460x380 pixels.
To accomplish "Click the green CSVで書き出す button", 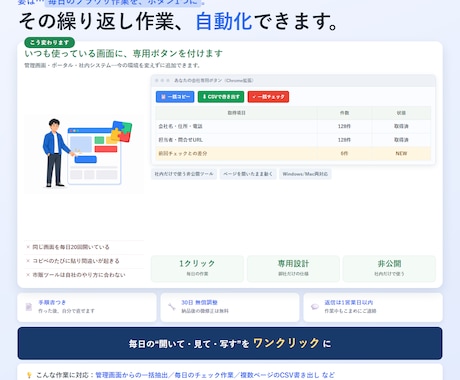I will (221, 97).
